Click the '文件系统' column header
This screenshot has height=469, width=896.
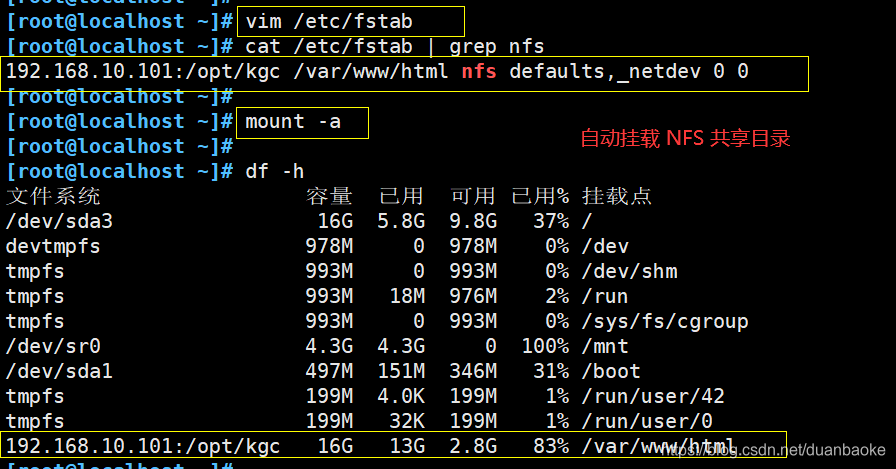point(53,197)
